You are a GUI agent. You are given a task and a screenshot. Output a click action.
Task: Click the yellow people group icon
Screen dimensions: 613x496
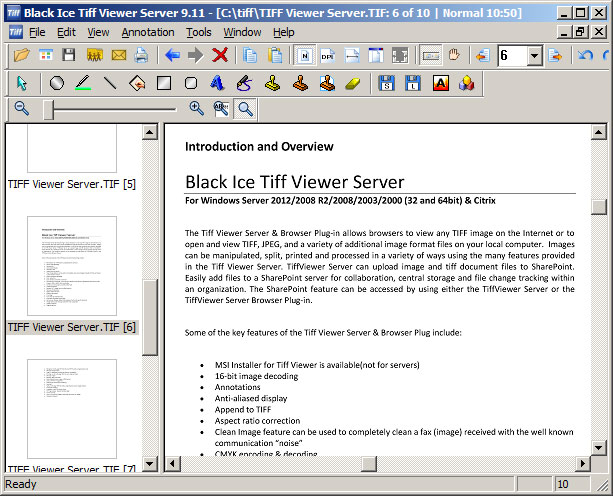click(94, 55)
